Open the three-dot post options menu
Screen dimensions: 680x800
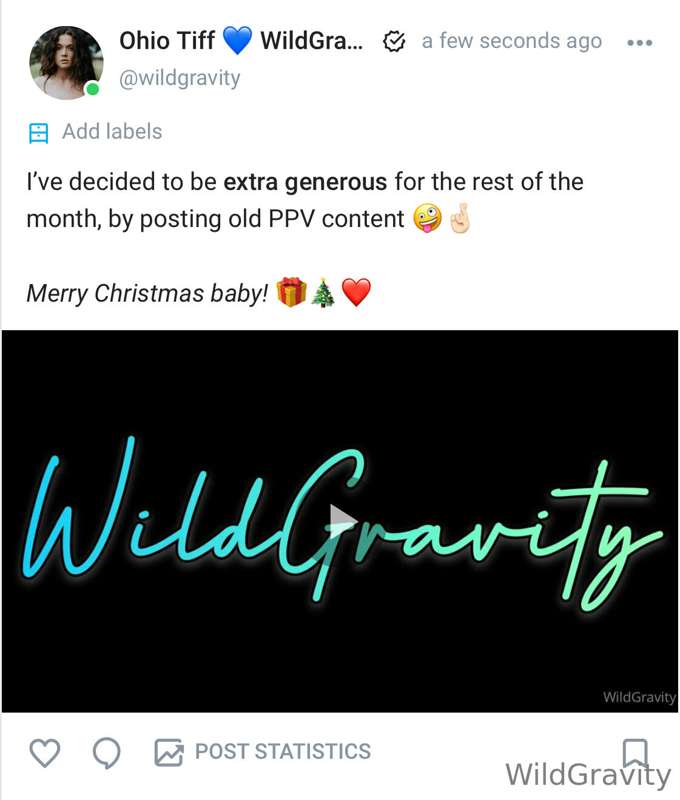pyautogui.click(x=639, y=43)
